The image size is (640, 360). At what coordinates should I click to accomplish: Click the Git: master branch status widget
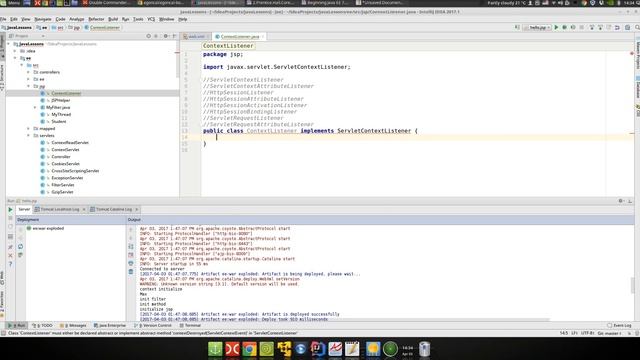[x=609, y=333]
